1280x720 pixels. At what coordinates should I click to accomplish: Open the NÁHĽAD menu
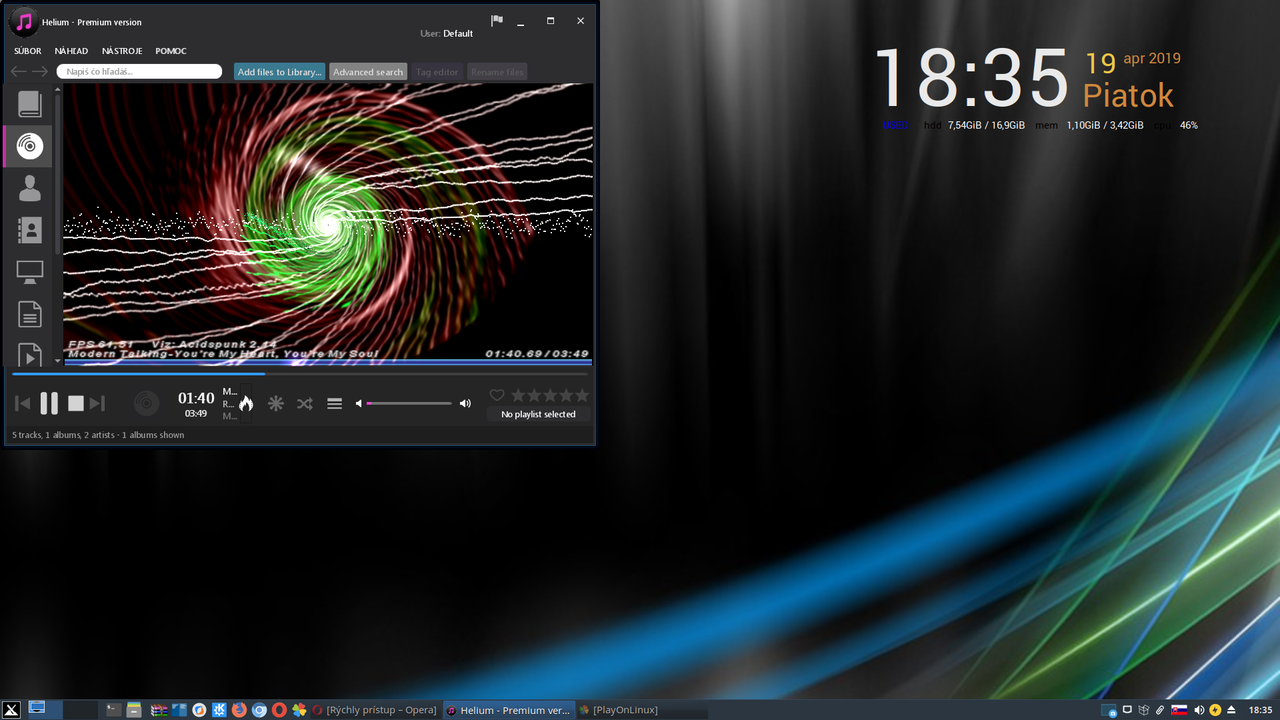[71, 51]
